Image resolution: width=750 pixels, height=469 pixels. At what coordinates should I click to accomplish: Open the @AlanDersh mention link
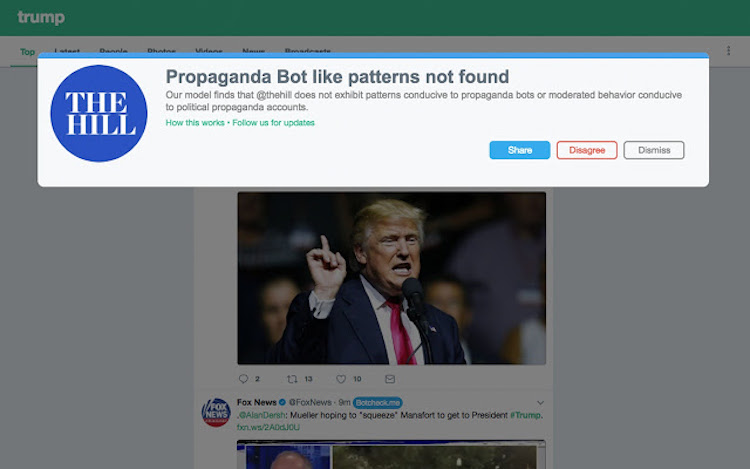coord(262,415)
